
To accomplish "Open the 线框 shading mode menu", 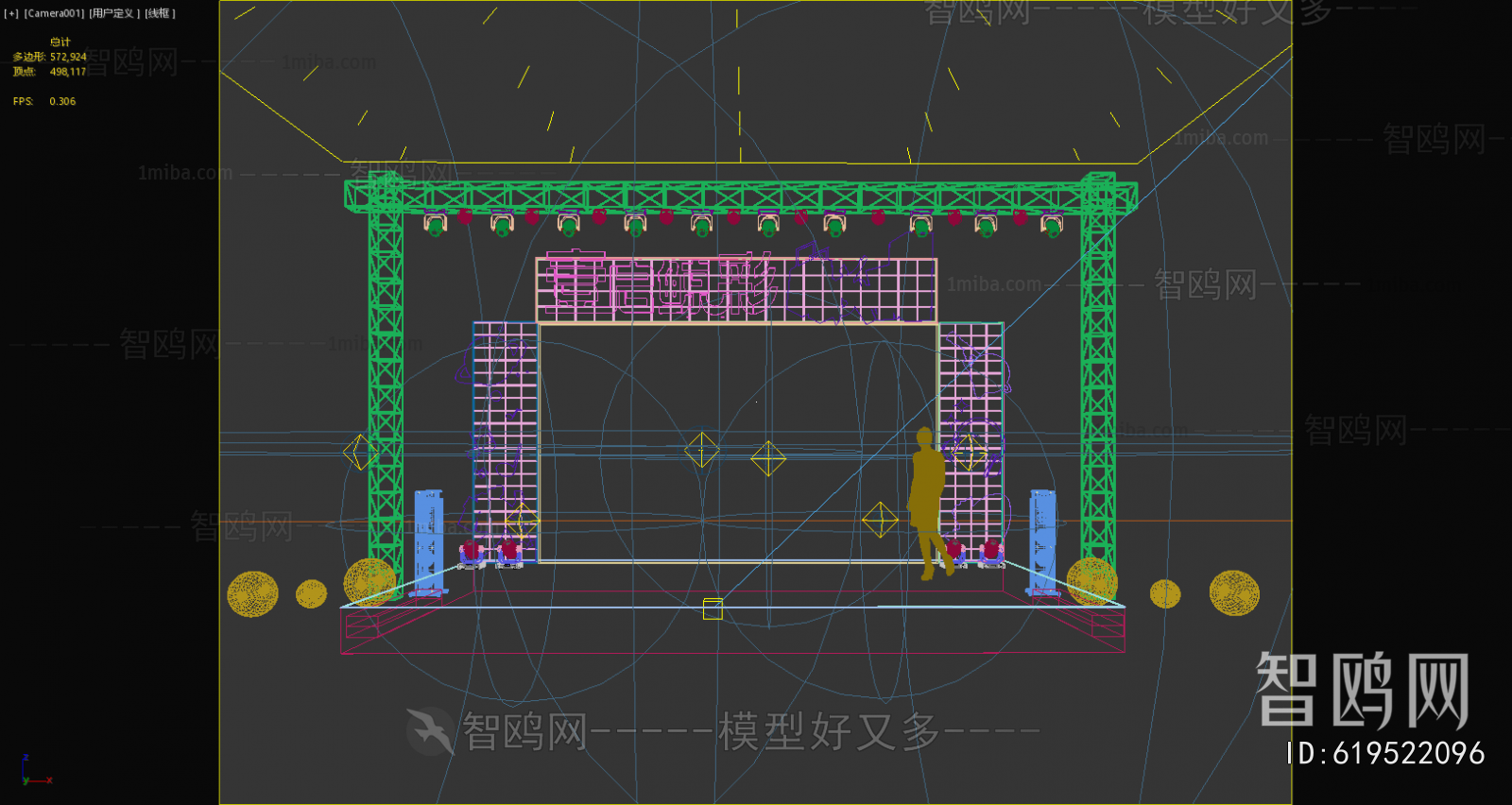I will [160, 13].
